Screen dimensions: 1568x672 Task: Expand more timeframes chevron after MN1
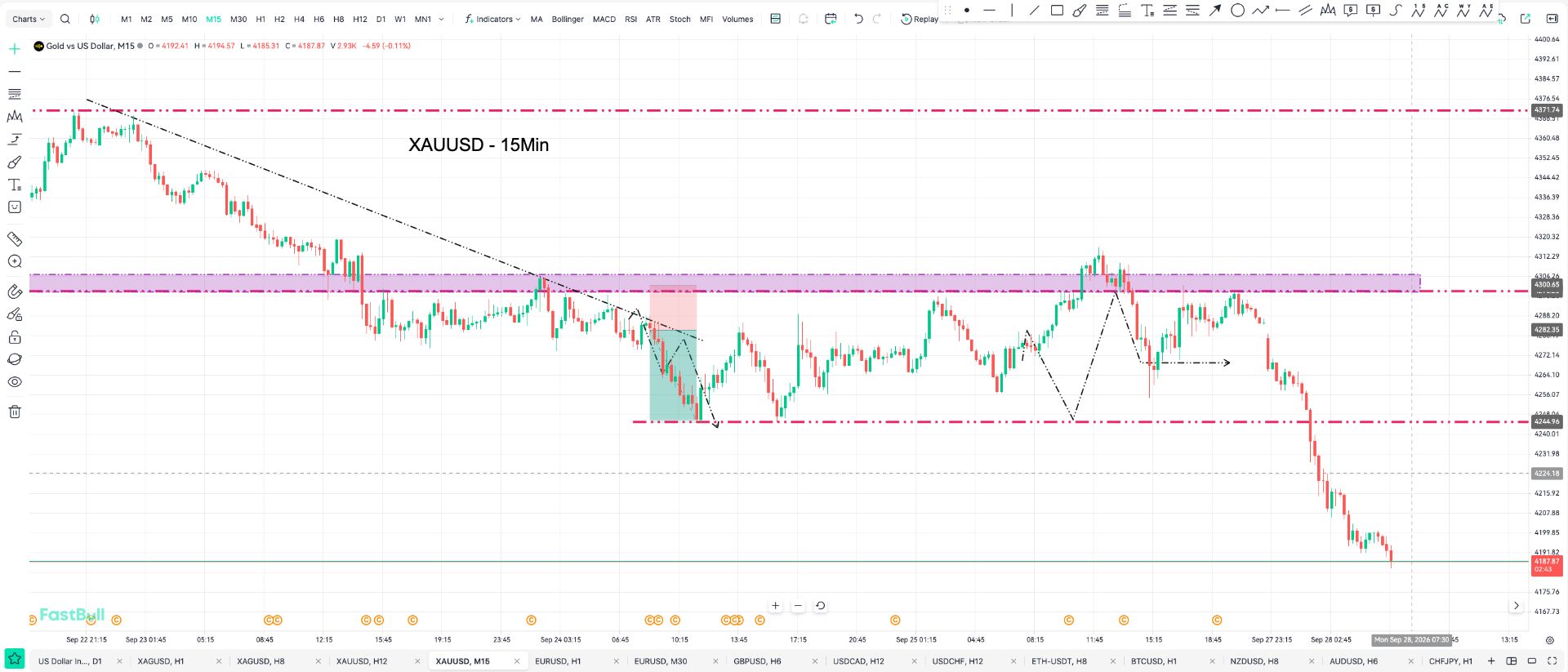(x=442, y=19)
